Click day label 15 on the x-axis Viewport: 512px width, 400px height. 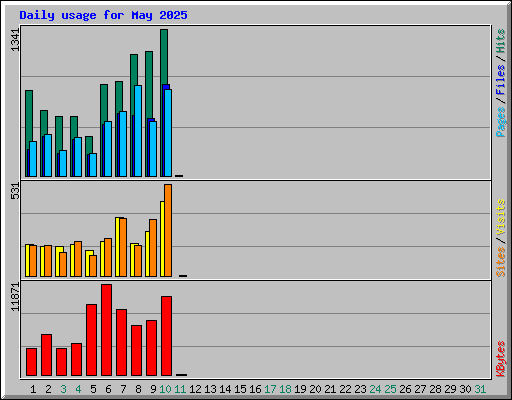click(240, 389)
